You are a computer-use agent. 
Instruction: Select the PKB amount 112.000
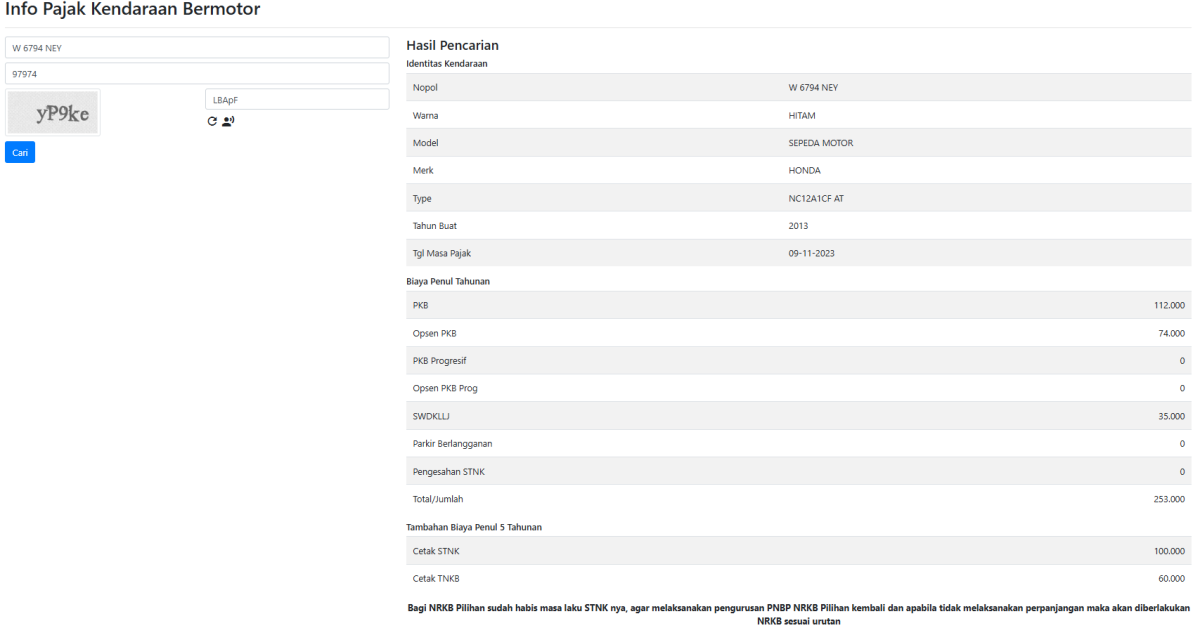1169,305
